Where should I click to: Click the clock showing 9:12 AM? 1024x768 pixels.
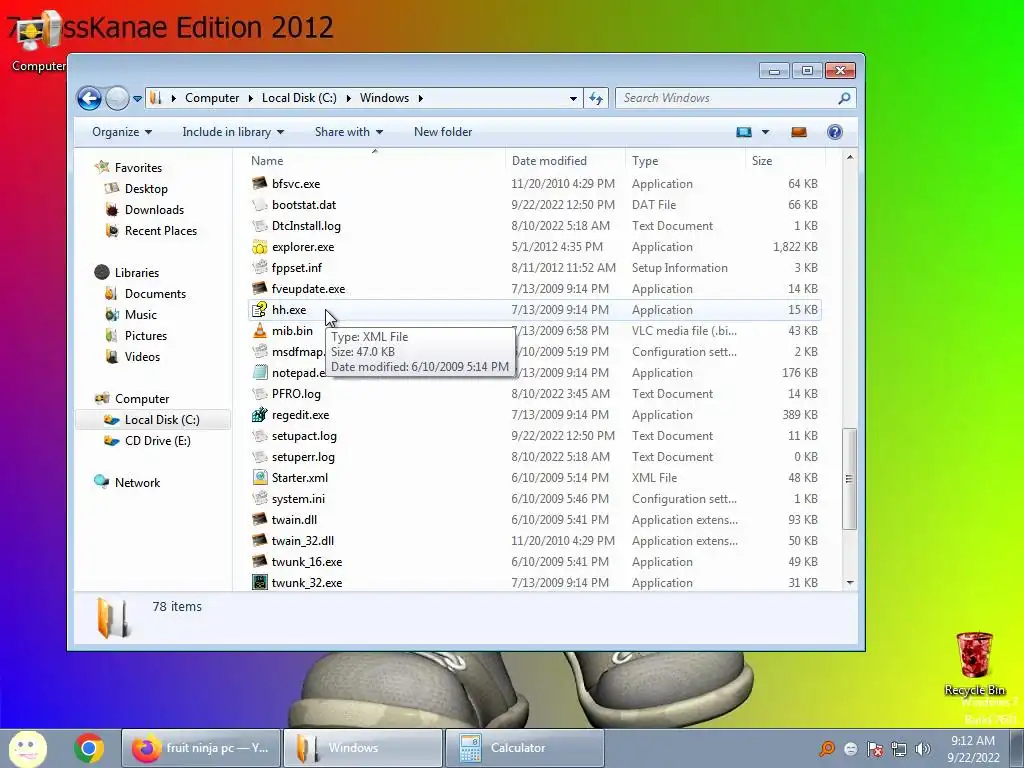pyautogui.click(x=973, y=741)
